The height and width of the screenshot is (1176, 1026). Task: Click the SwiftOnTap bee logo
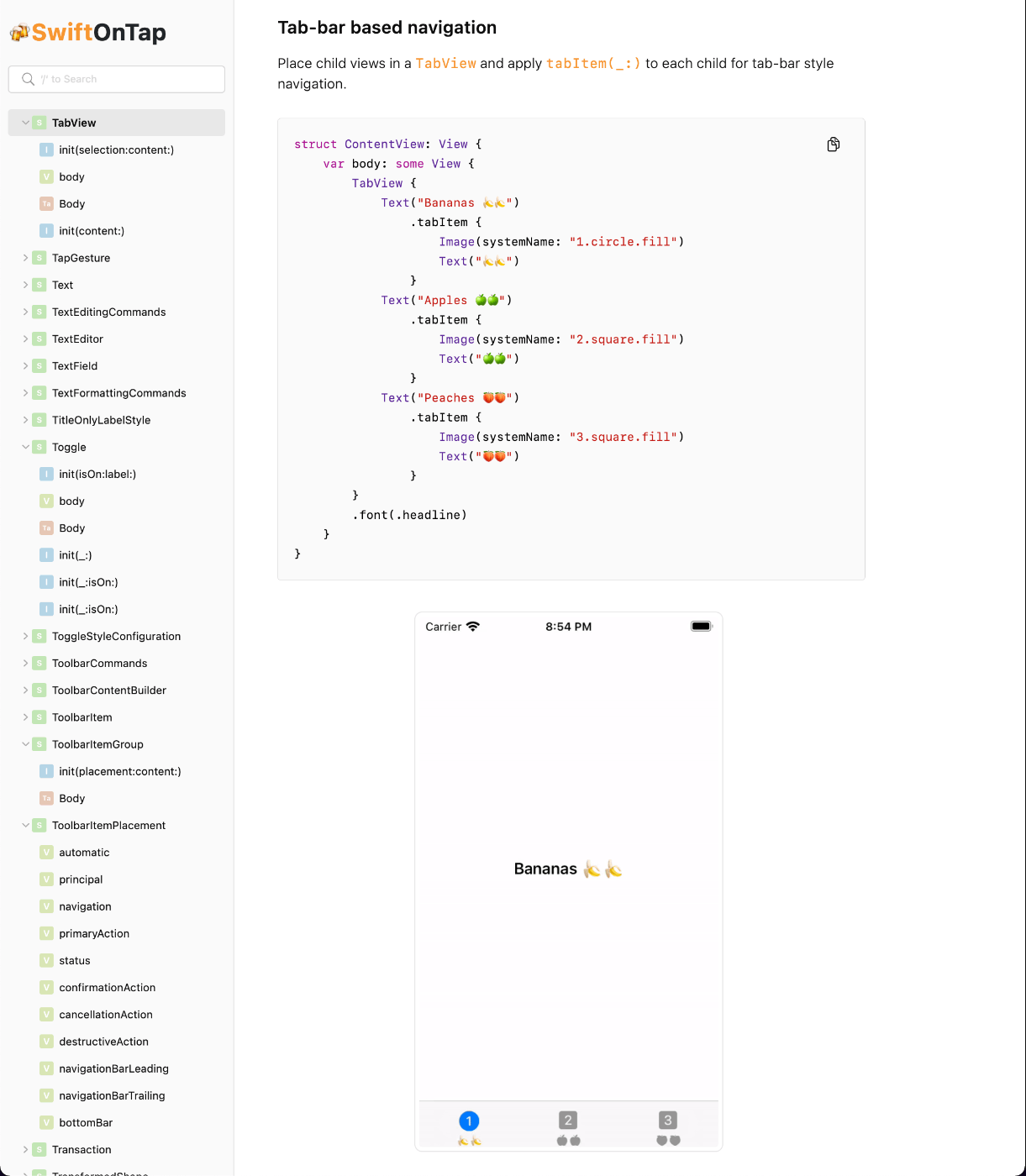coord(19,33)
